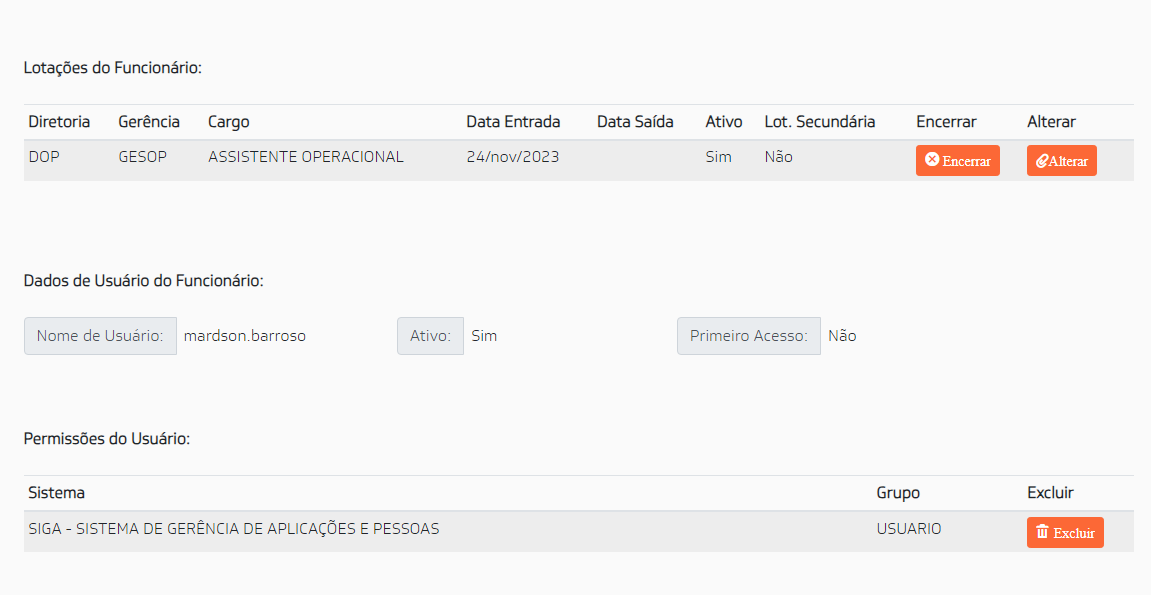
Task: Click Excluir button for SIGA permission
Action: click(1065, 533)
